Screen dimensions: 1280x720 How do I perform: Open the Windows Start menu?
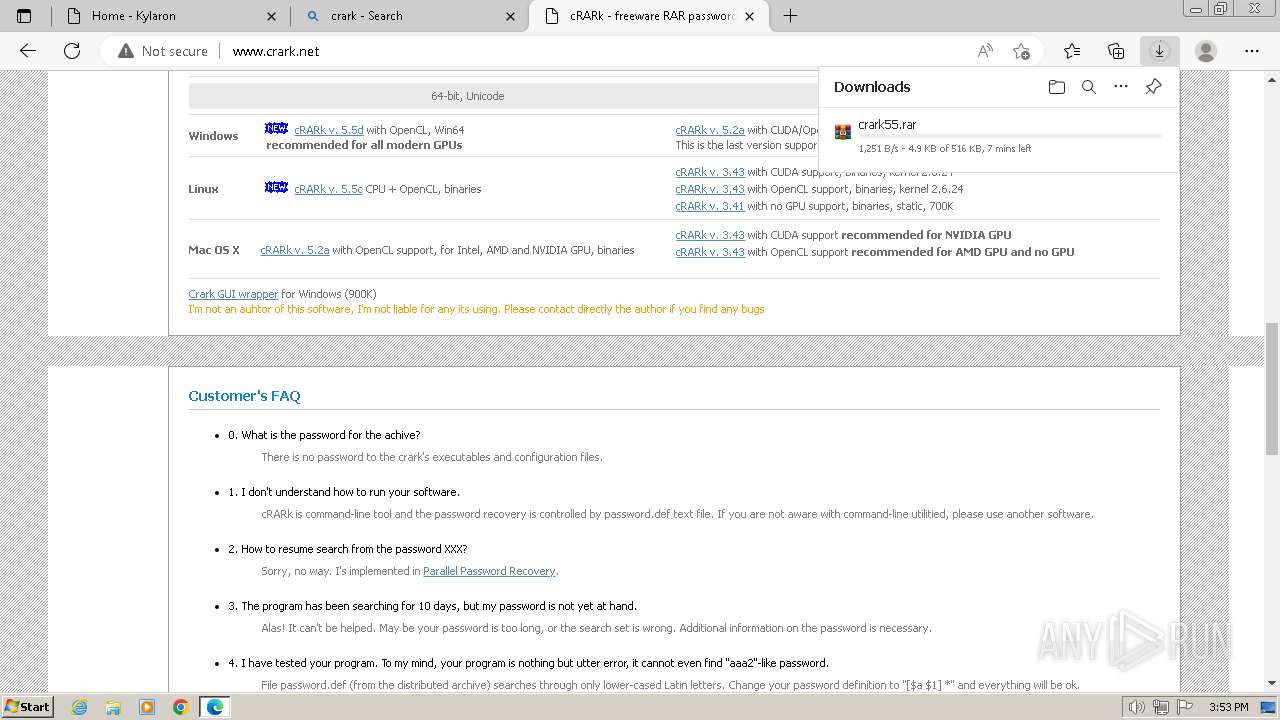click(27, 706)
